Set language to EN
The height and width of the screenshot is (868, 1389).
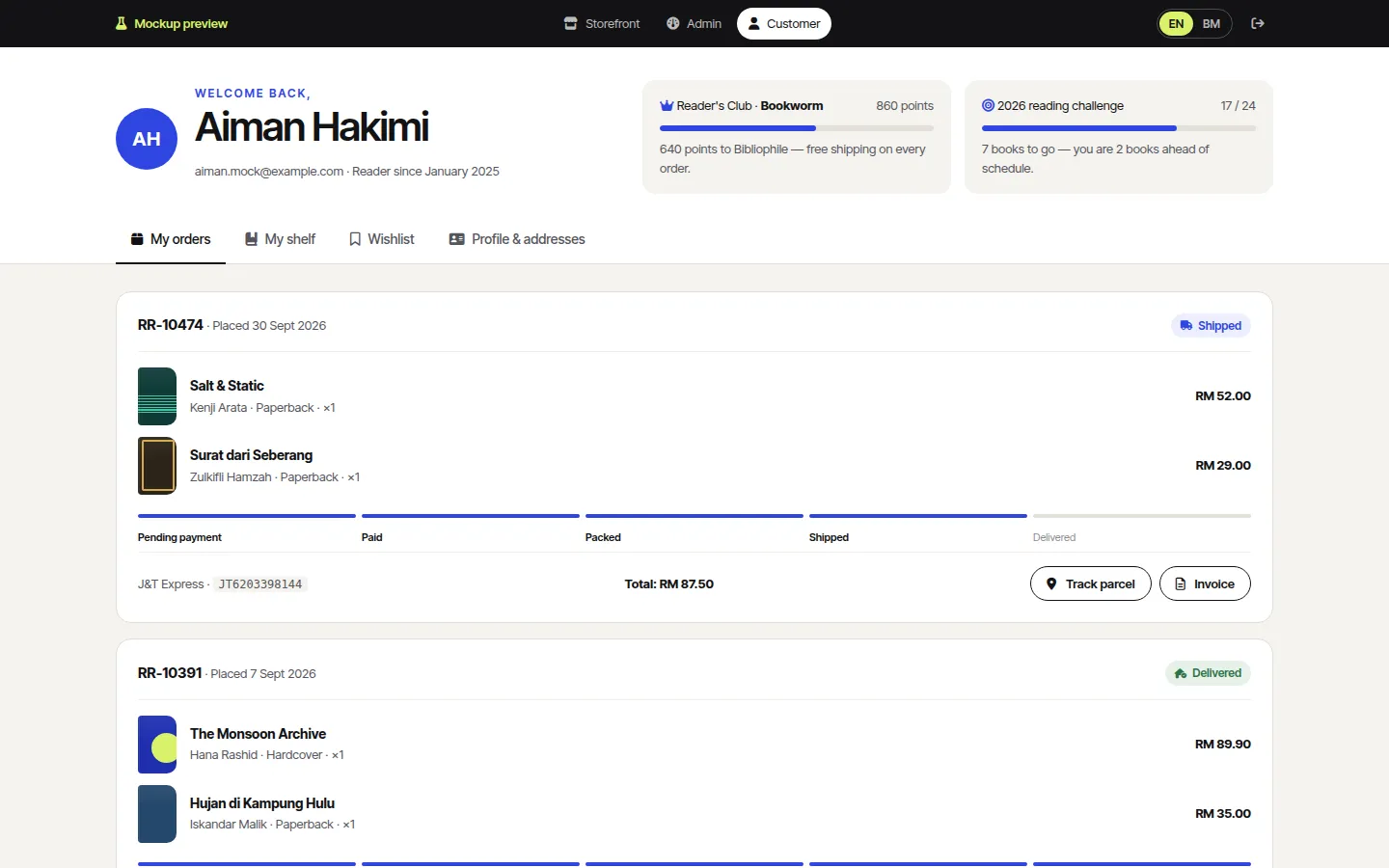click(1176, 23)
